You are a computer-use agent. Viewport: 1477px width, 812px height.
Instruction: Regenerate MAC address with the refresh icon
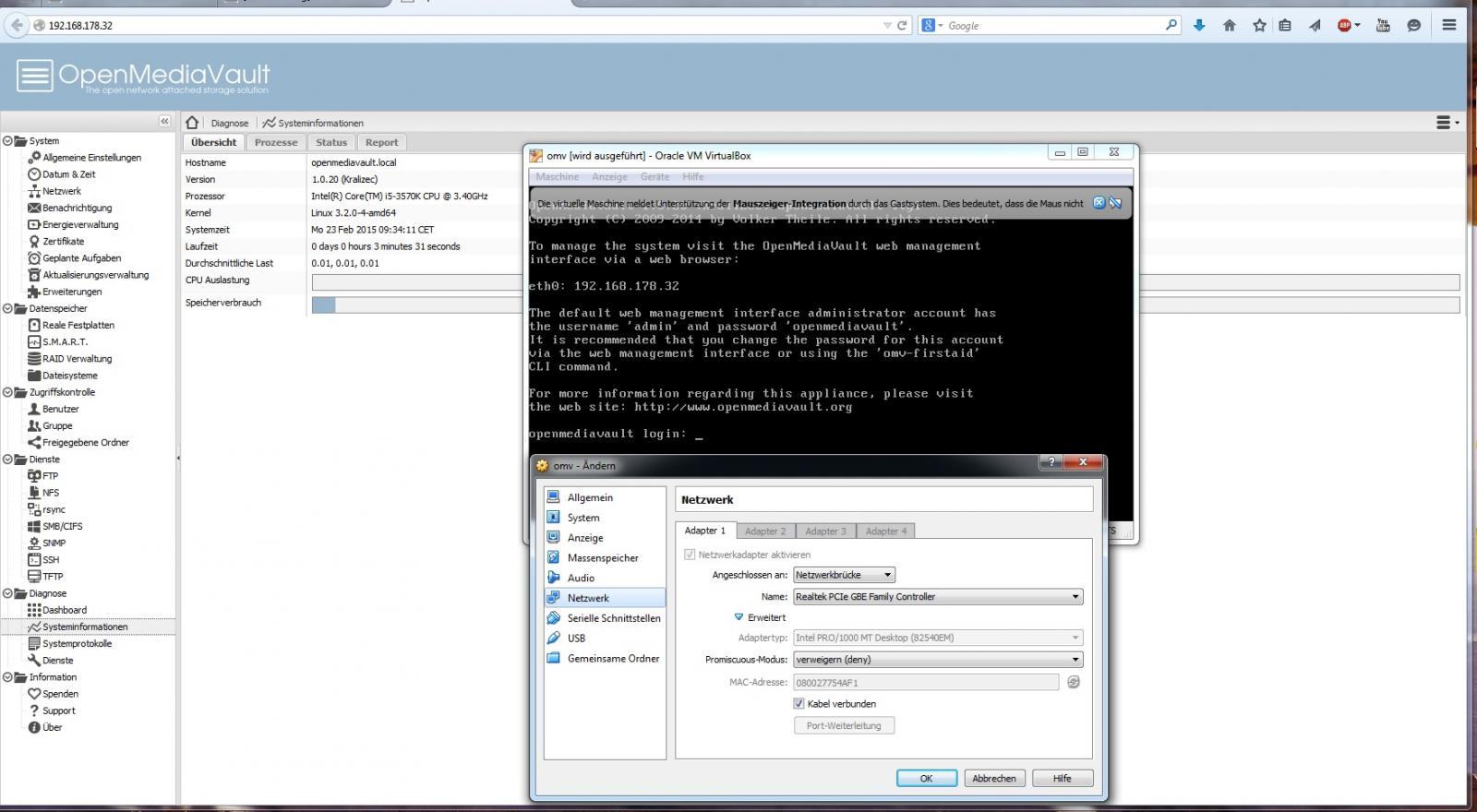point(1074,682)
